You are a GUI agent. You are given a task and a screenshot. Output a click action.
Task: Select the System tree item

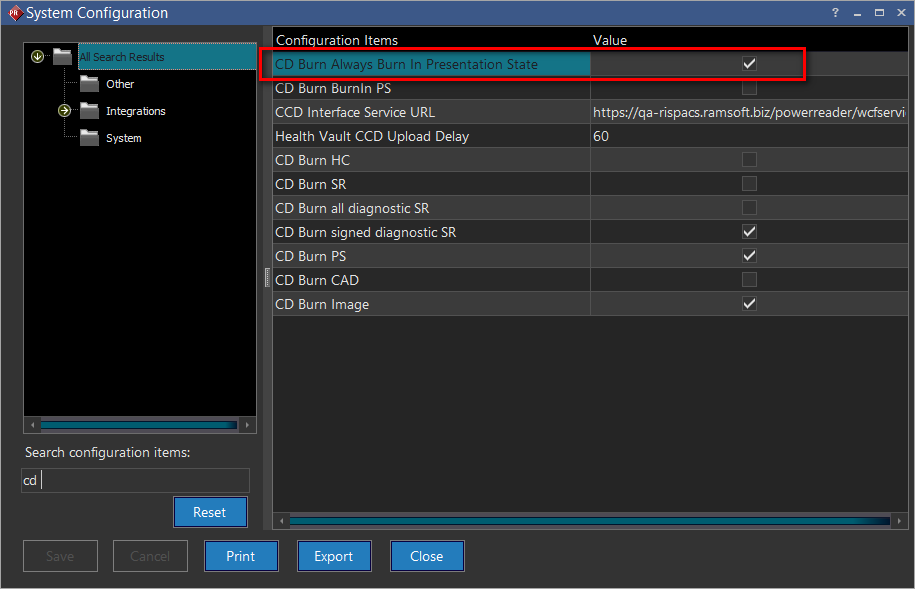(x=123, y=138)
